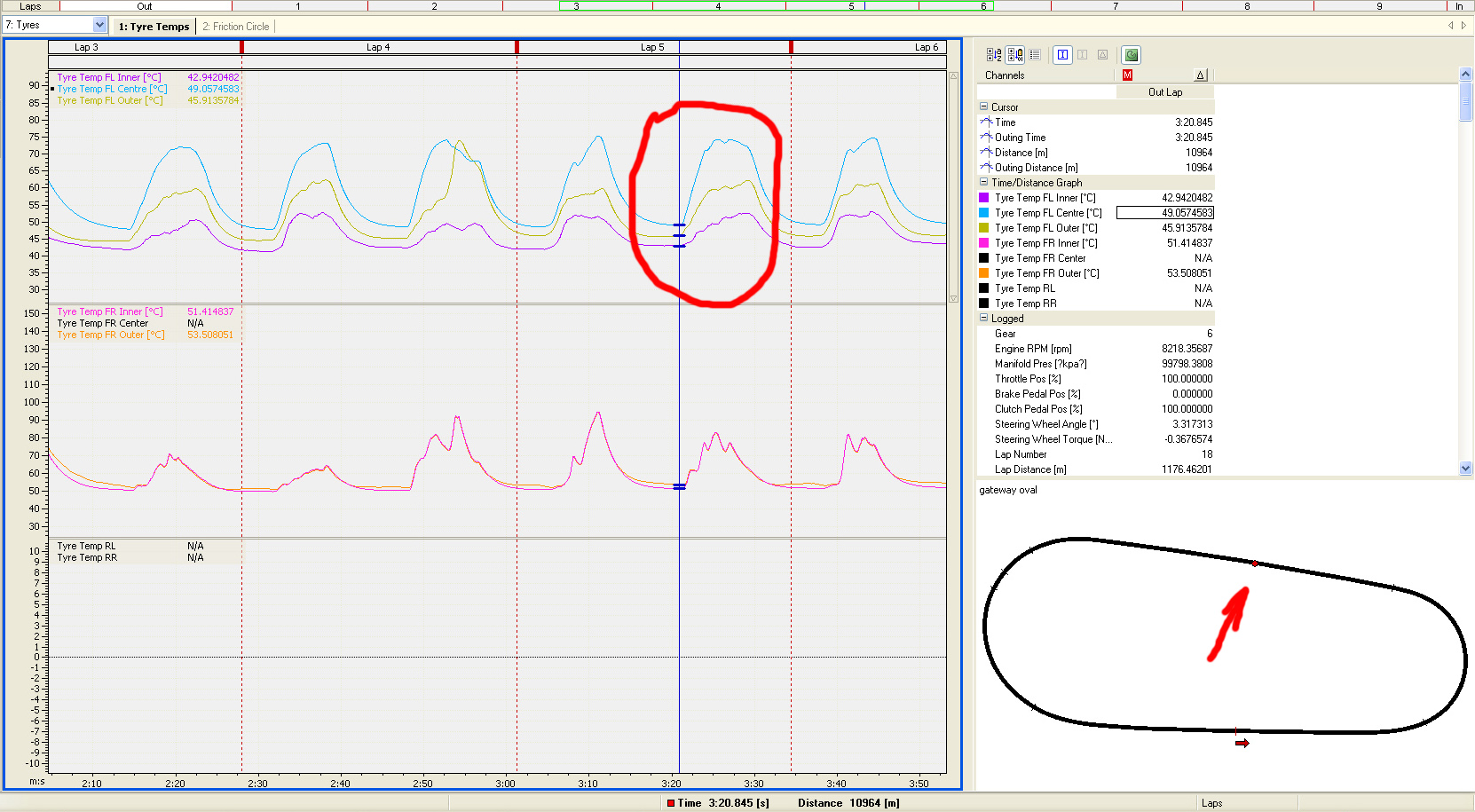Image resolution: width=1475 pixels, height=812 pixels.
Task: Click the tab scroll left arrow
Action: pos(1451,26)
